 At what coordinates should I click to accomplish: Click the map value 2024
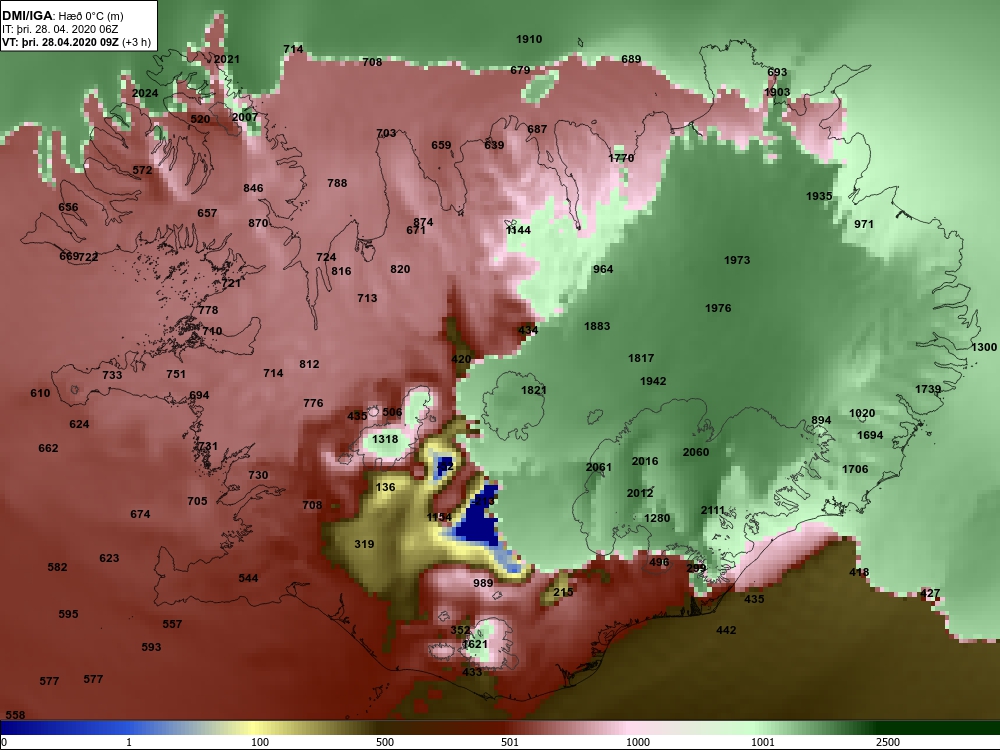click(x=145, y=93)
